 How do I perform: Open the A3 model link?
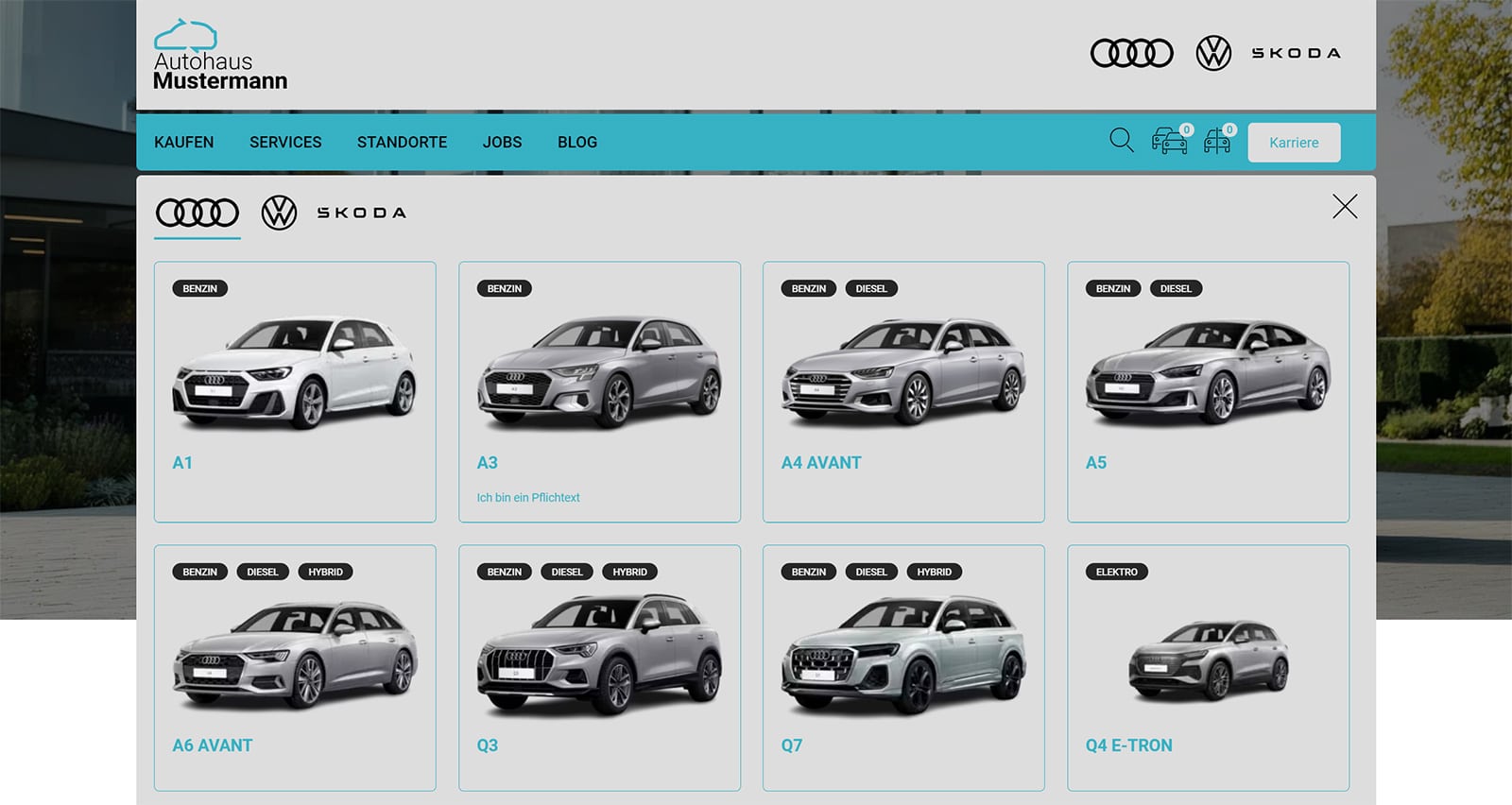[x=487, y=463]
